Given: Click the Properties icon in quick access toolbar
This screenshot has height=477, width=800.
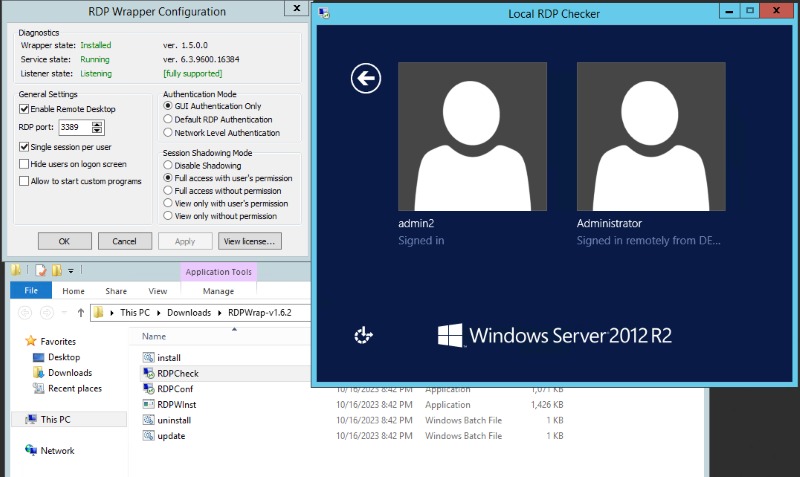Looking at the screenshot, I should pyautogui.click(x=41, y=270).
